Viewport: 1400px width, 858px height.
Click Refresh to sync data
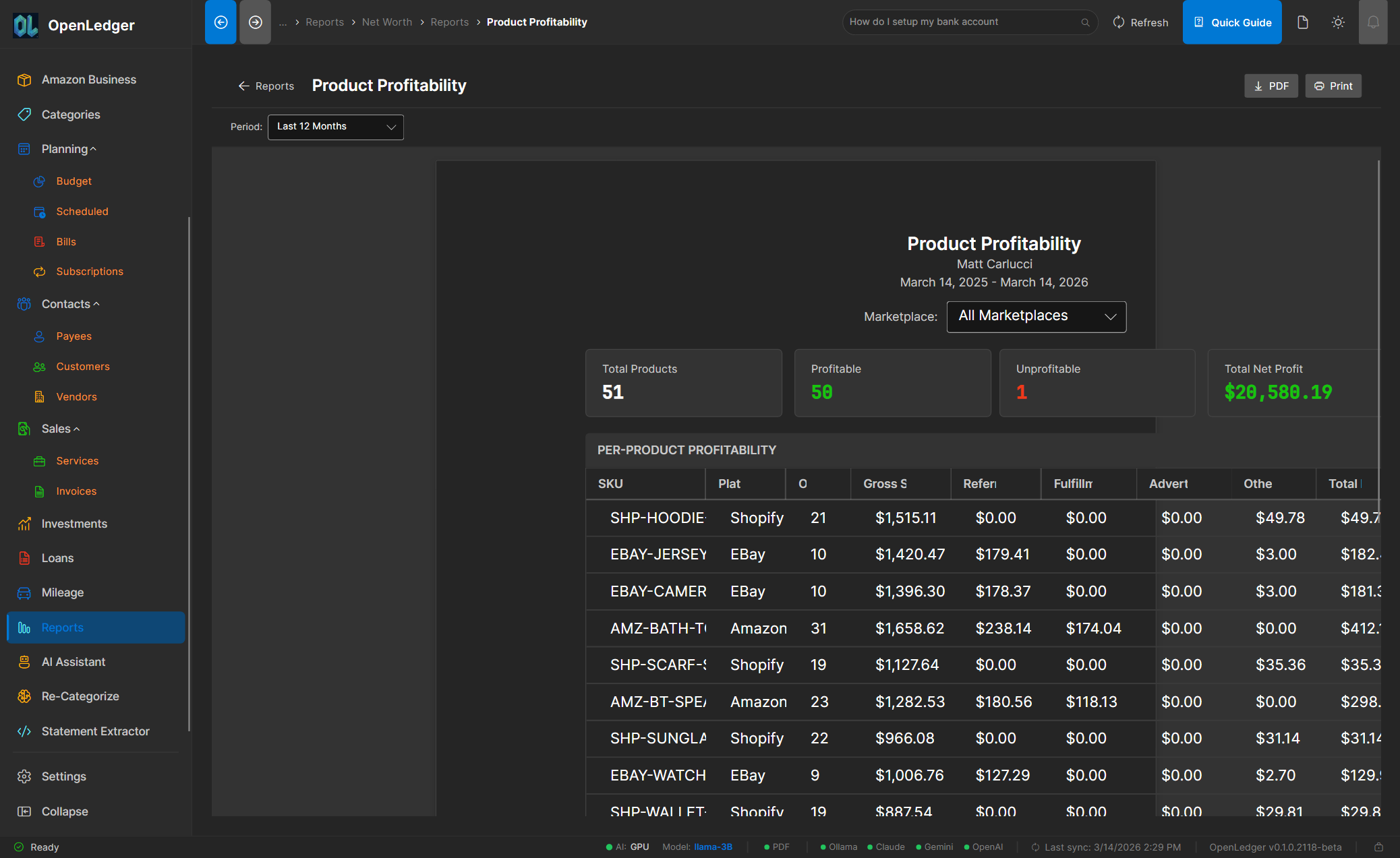[1140, 22]
